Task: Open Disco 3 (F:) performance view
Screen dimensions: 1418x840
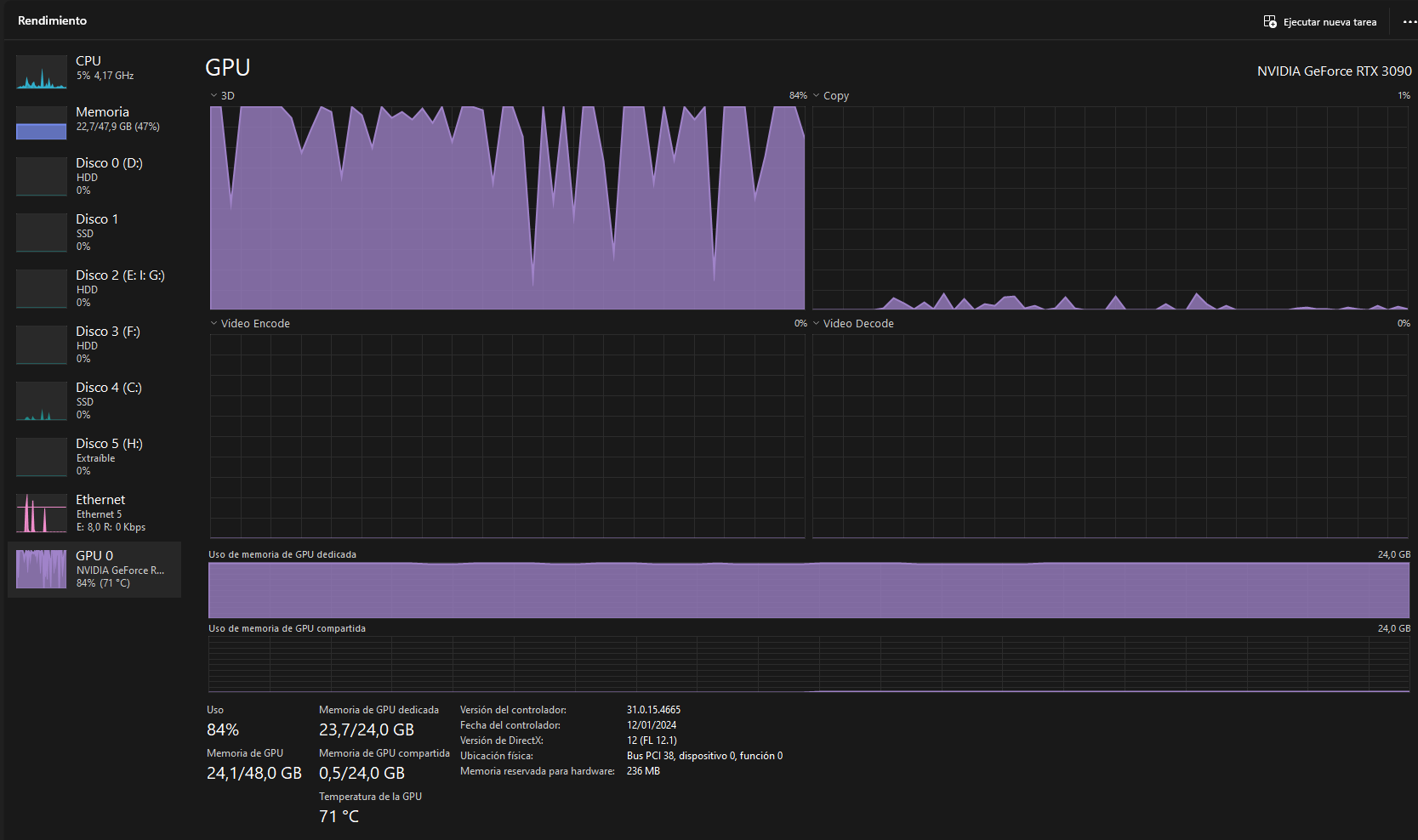Action: 108,332
